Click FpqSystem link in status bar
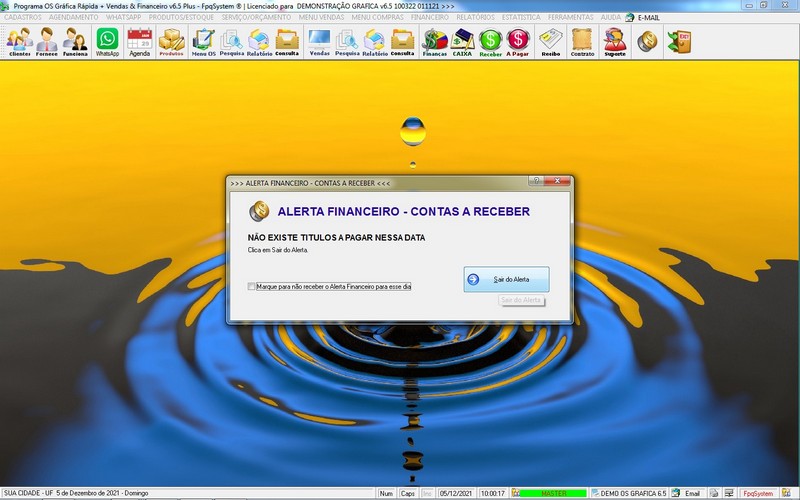This screenshot has width=800, height=500. click(758, 493)
